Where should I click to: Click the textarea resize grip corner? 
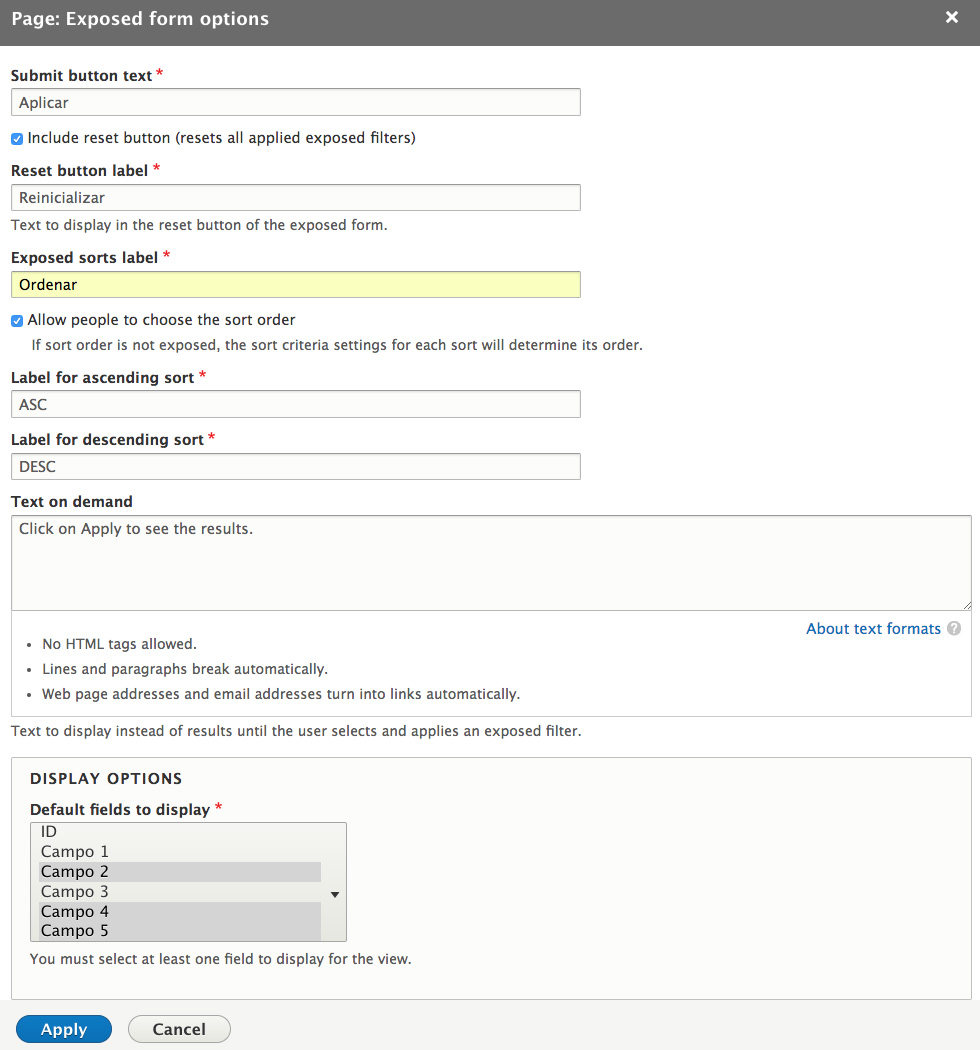coord(967,605)
